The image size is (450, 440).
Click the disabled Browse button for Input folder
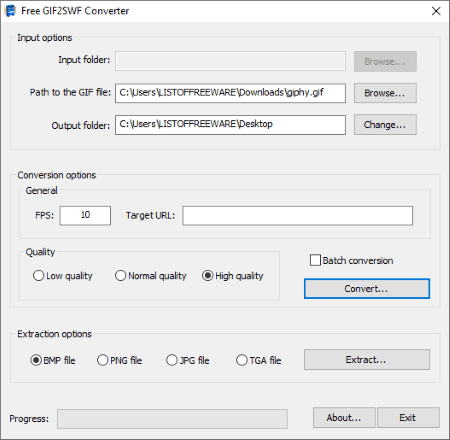point(385,61)
